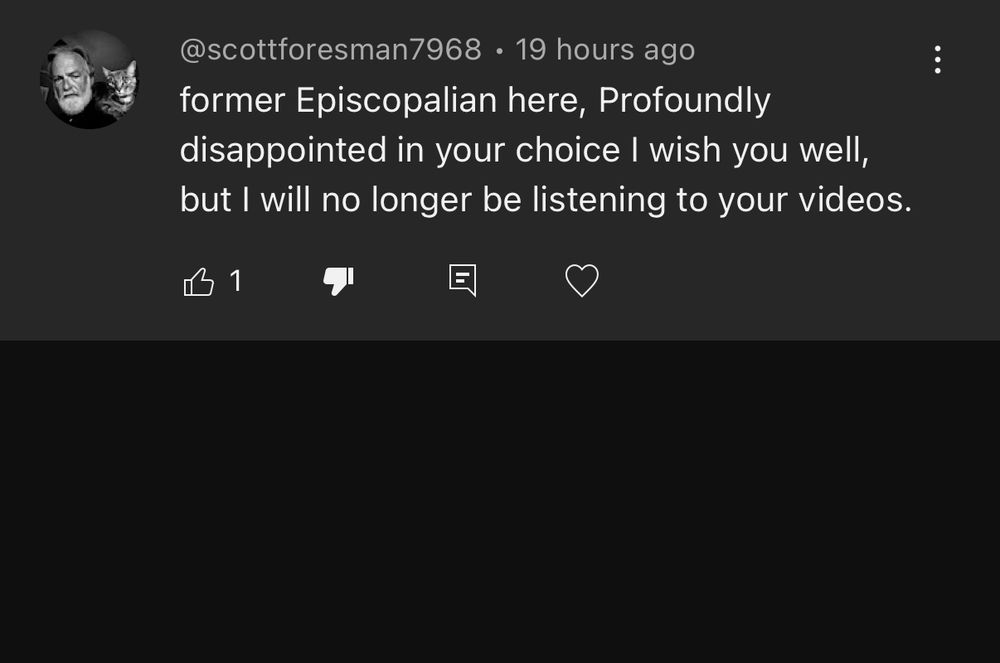Like the comment with the thumbs up icon
This screenshot has width=1000, height=663.
click(x=200, y=281)
